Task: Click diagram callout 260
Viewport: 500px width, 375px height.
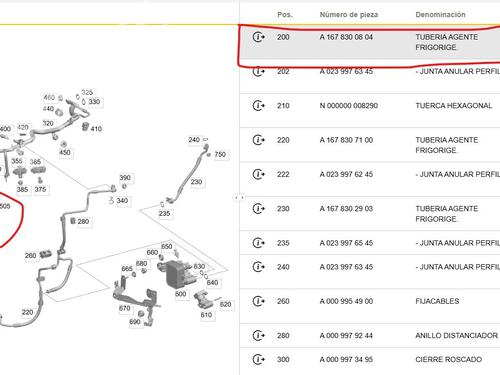Action: [x=30, y=256]
